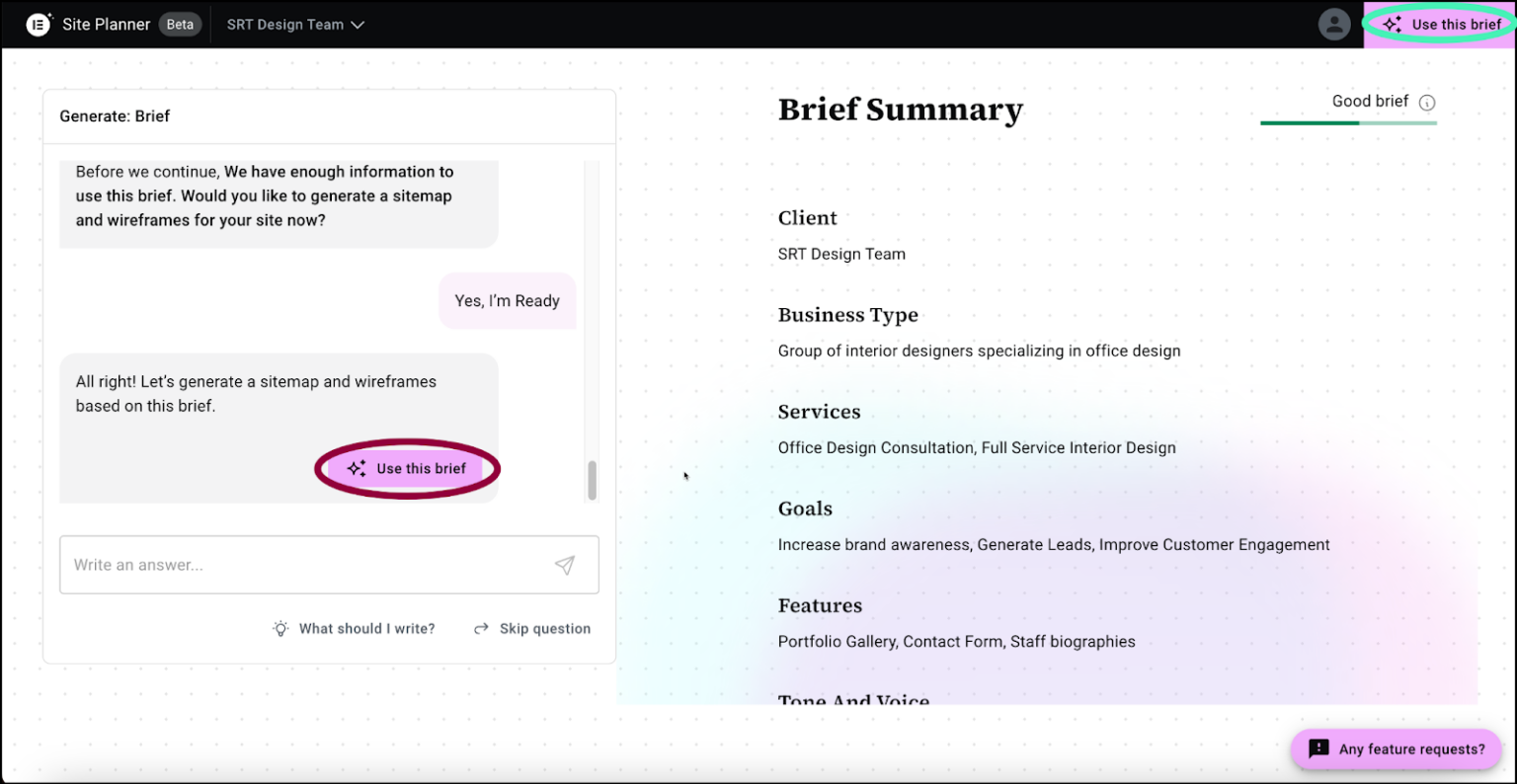Open the user avatar account menu
1517x784 pixels.
click(x=1334, y=24)
